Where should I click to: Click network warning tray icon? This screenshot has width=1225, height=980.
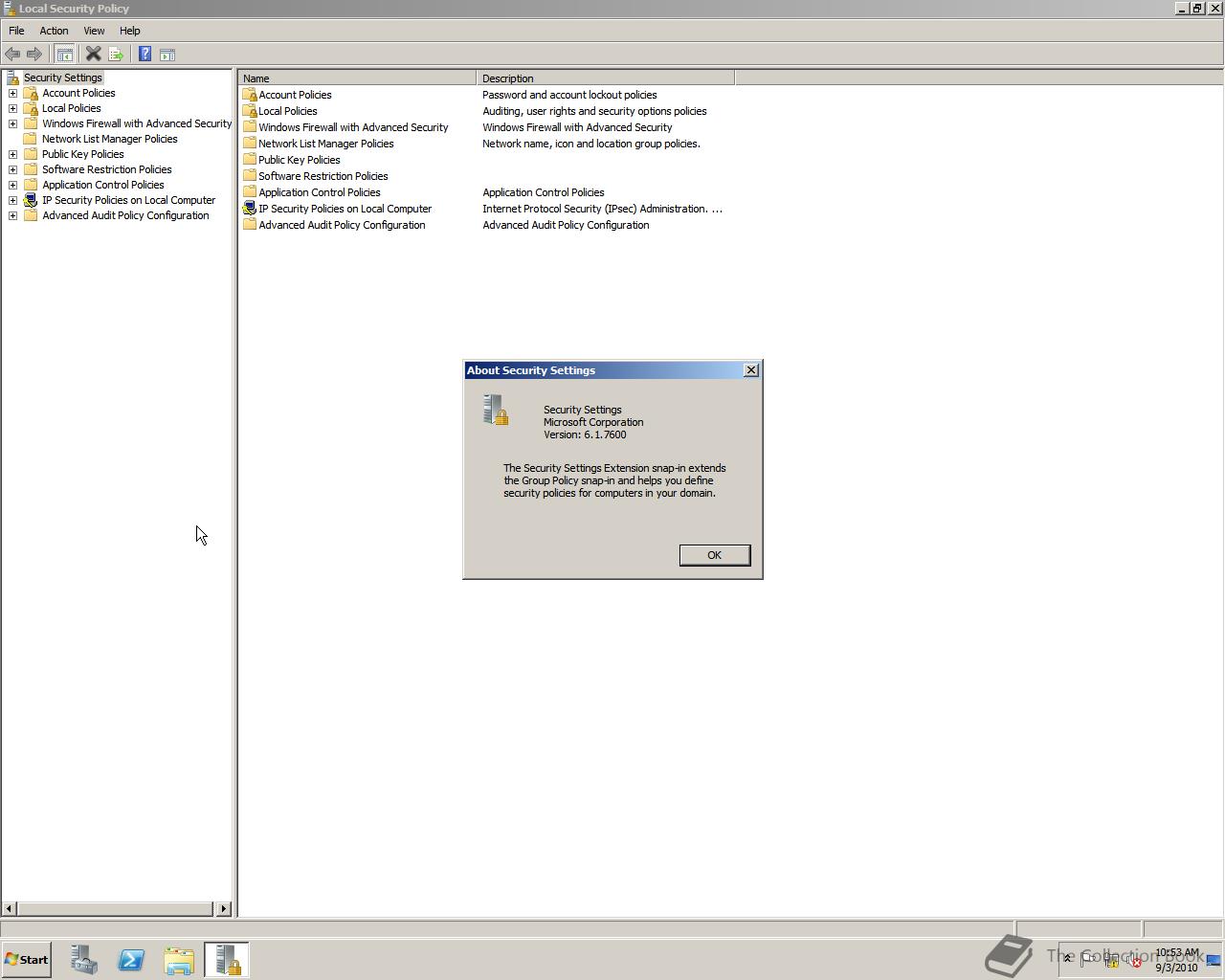pyautogui.click(x=1111, y=960)
